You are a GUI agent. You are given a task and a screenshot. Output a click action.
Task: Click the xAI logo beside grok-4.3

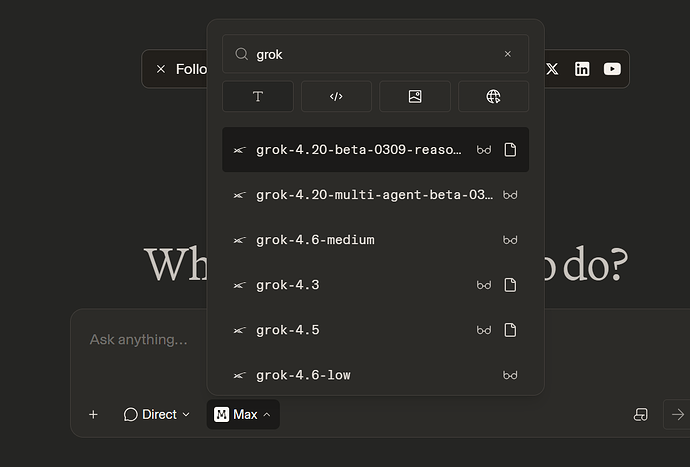tap(239, 285)
